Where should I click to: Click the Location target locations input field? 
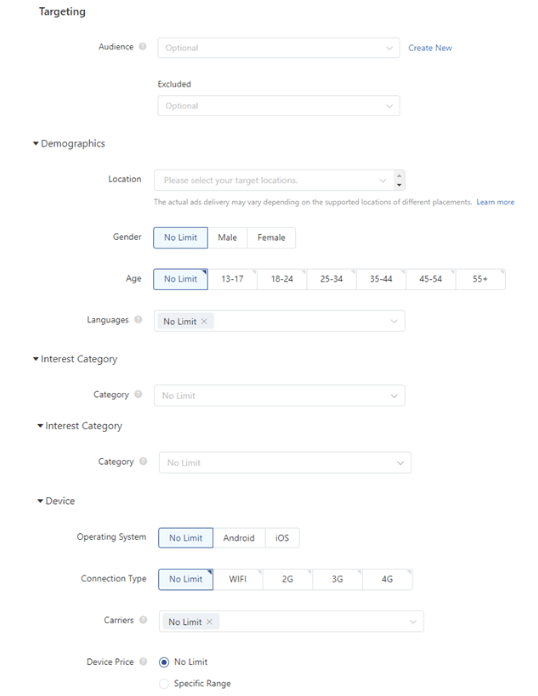click(x=274, y=180)
